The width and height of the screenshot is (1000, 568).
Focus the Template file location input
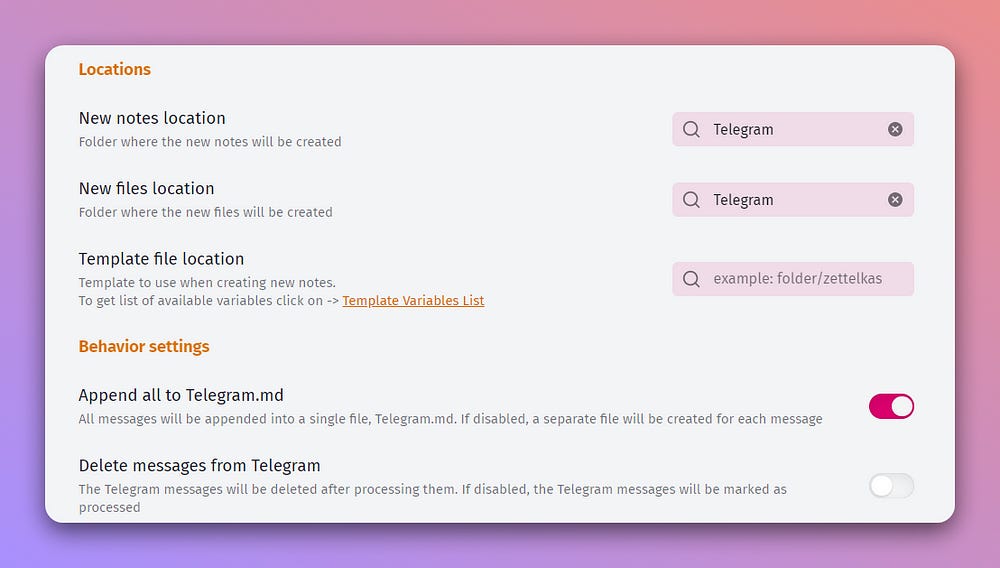(793, 279)
